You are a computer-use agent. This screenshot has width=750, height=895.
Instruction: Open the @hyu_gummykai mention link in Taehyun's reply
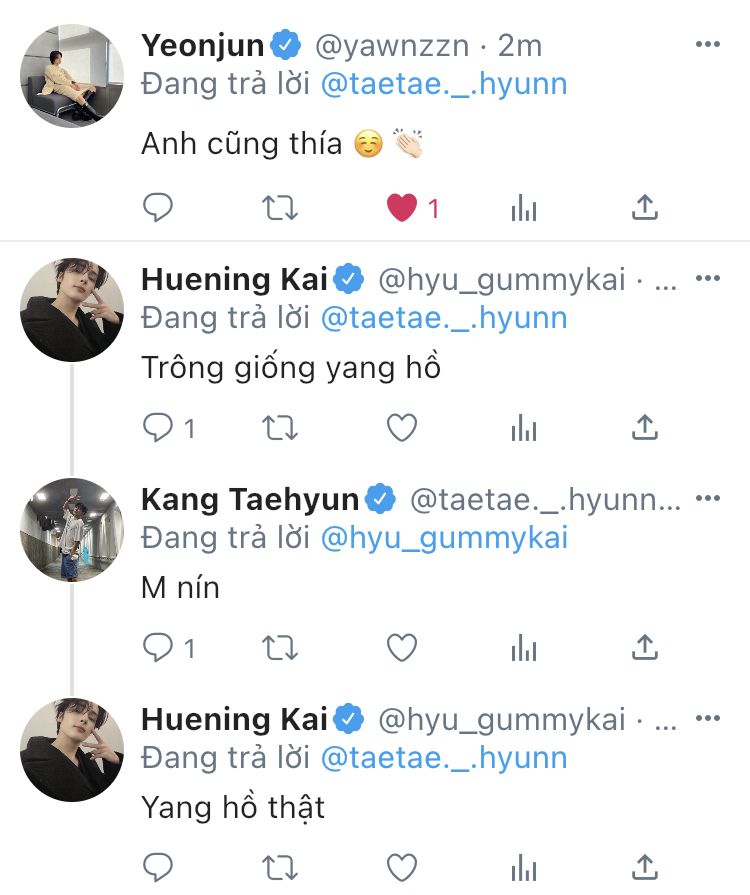(x=444, y=538)
